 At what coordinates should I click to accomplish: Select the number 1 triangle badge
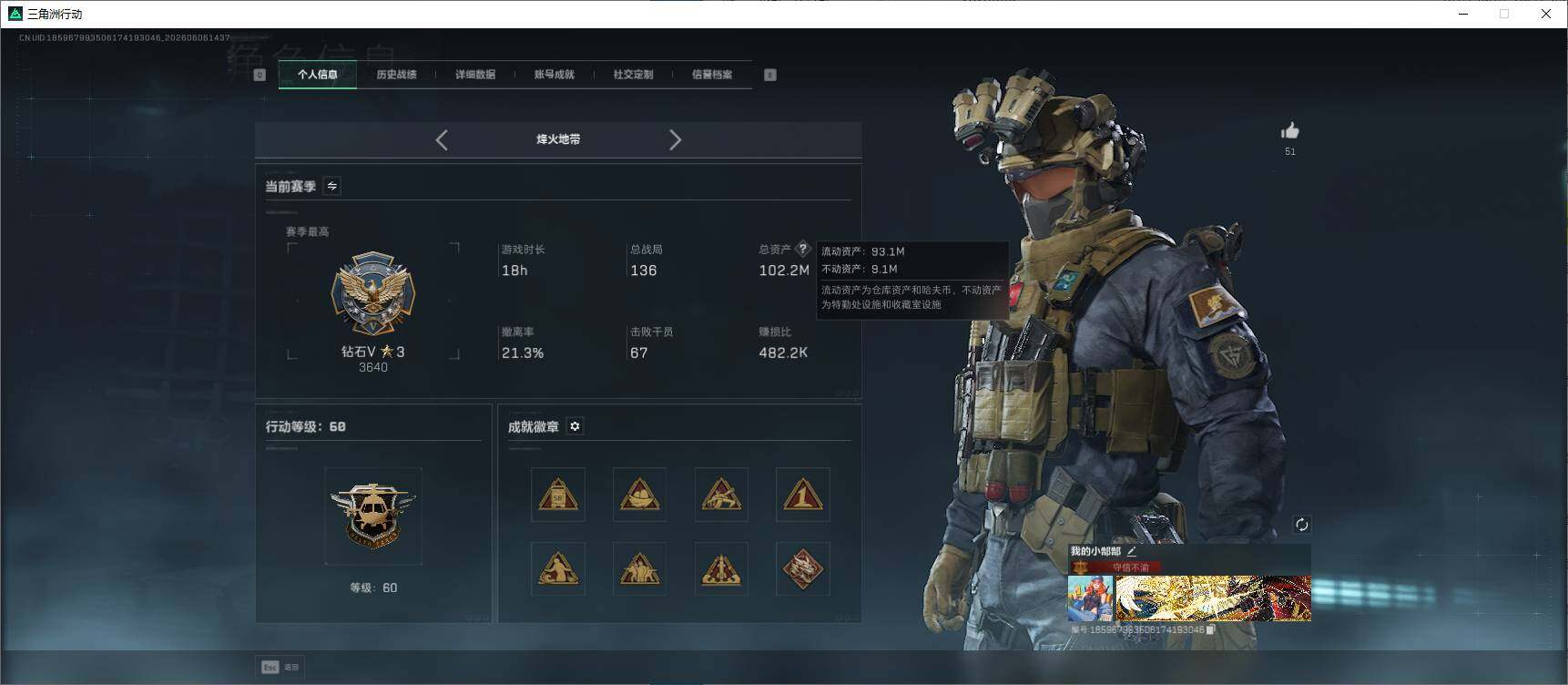pyautogui.click(x=802, y=495)
